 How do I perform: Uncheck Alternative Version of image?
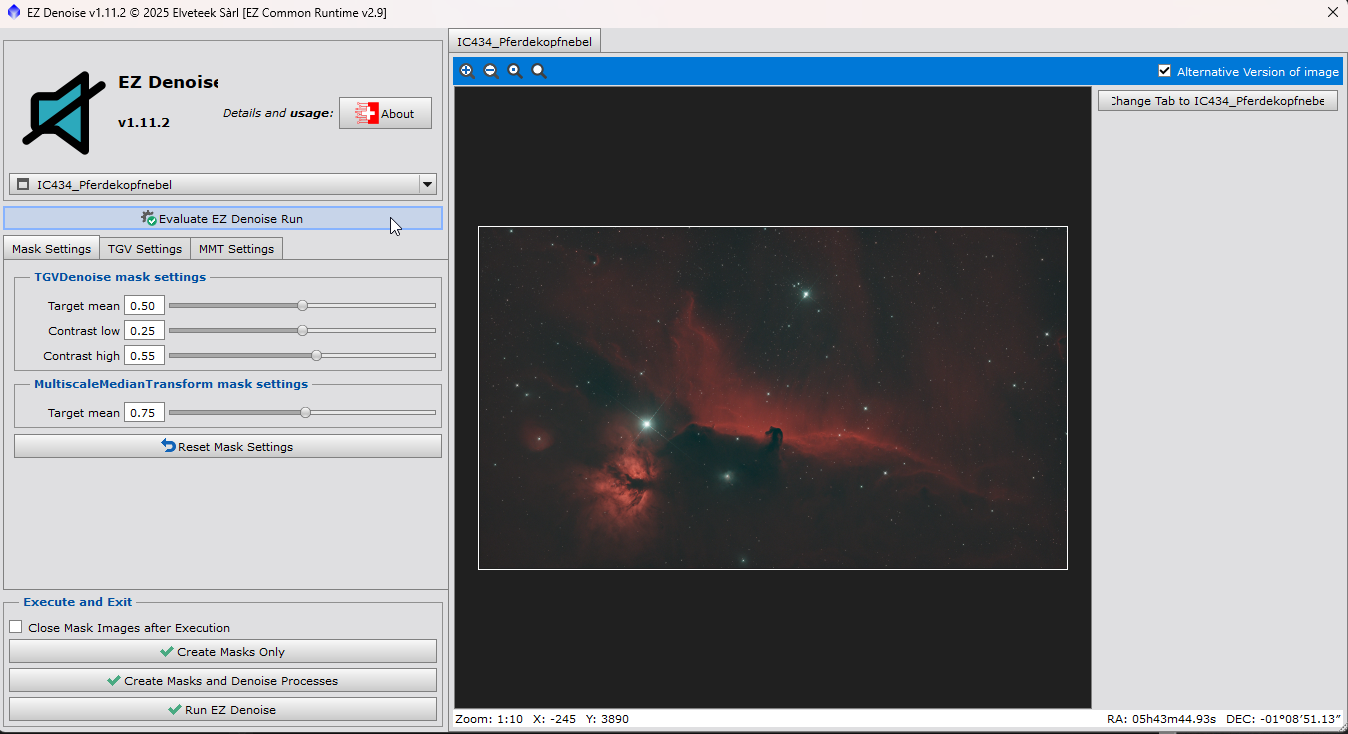[1164, 71]
